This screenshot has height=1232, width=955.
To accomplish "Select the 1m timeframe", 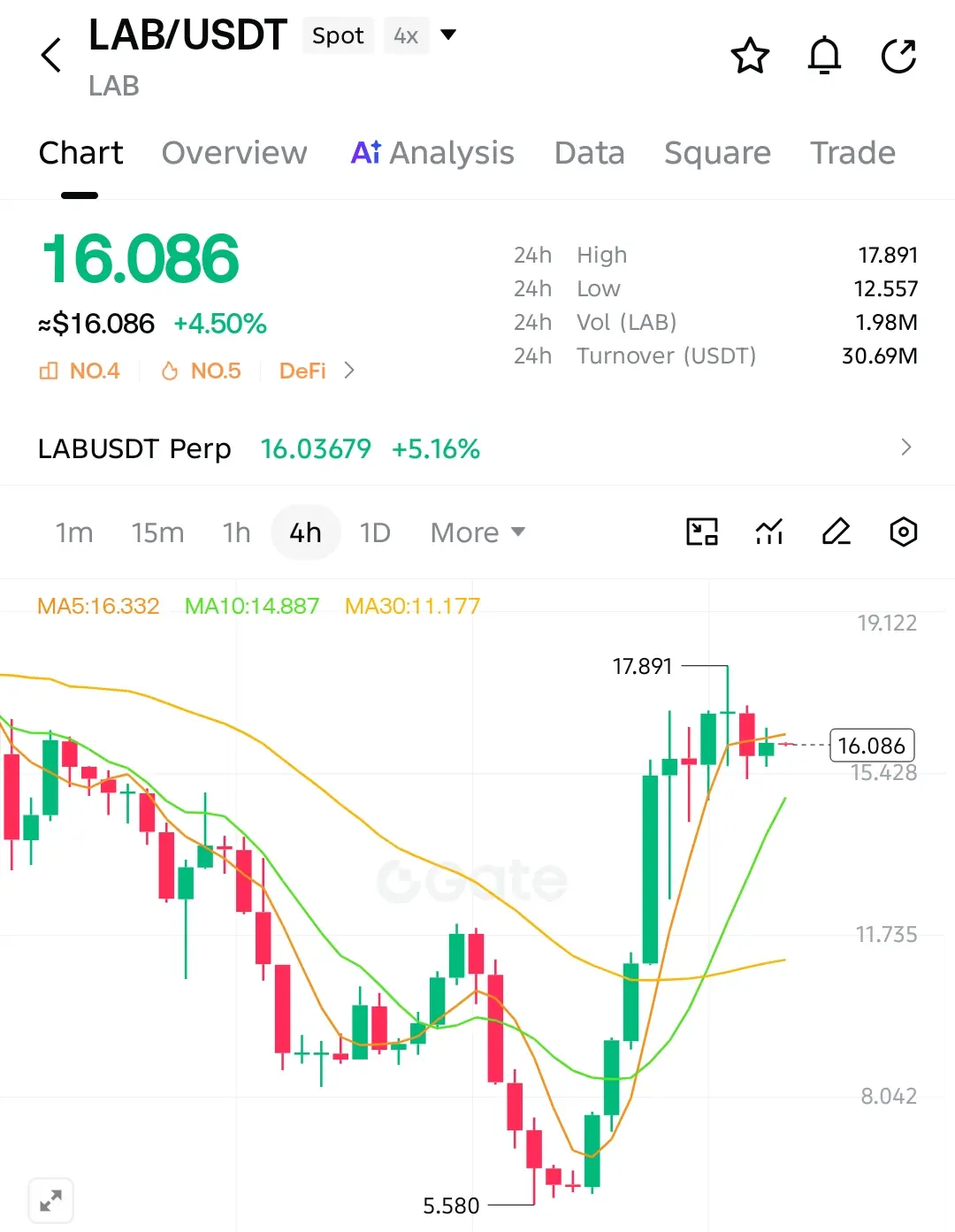I will (x=74, y=532).
